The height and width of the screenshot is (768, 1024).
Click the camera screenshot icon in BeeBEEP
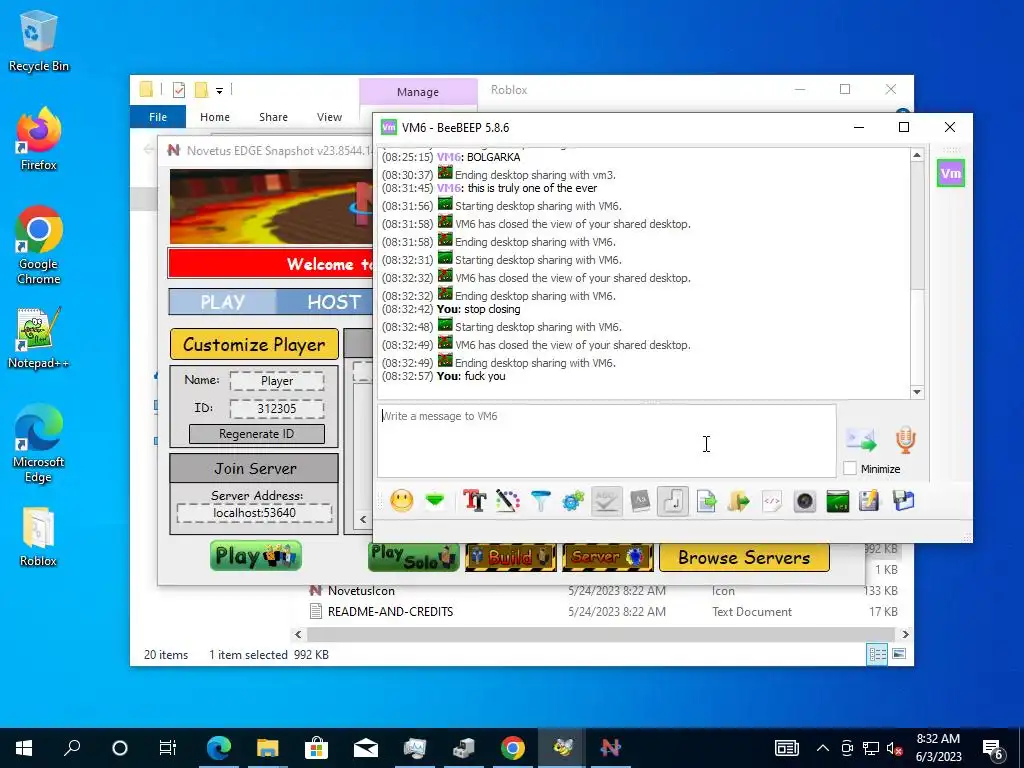coord(805,501)
